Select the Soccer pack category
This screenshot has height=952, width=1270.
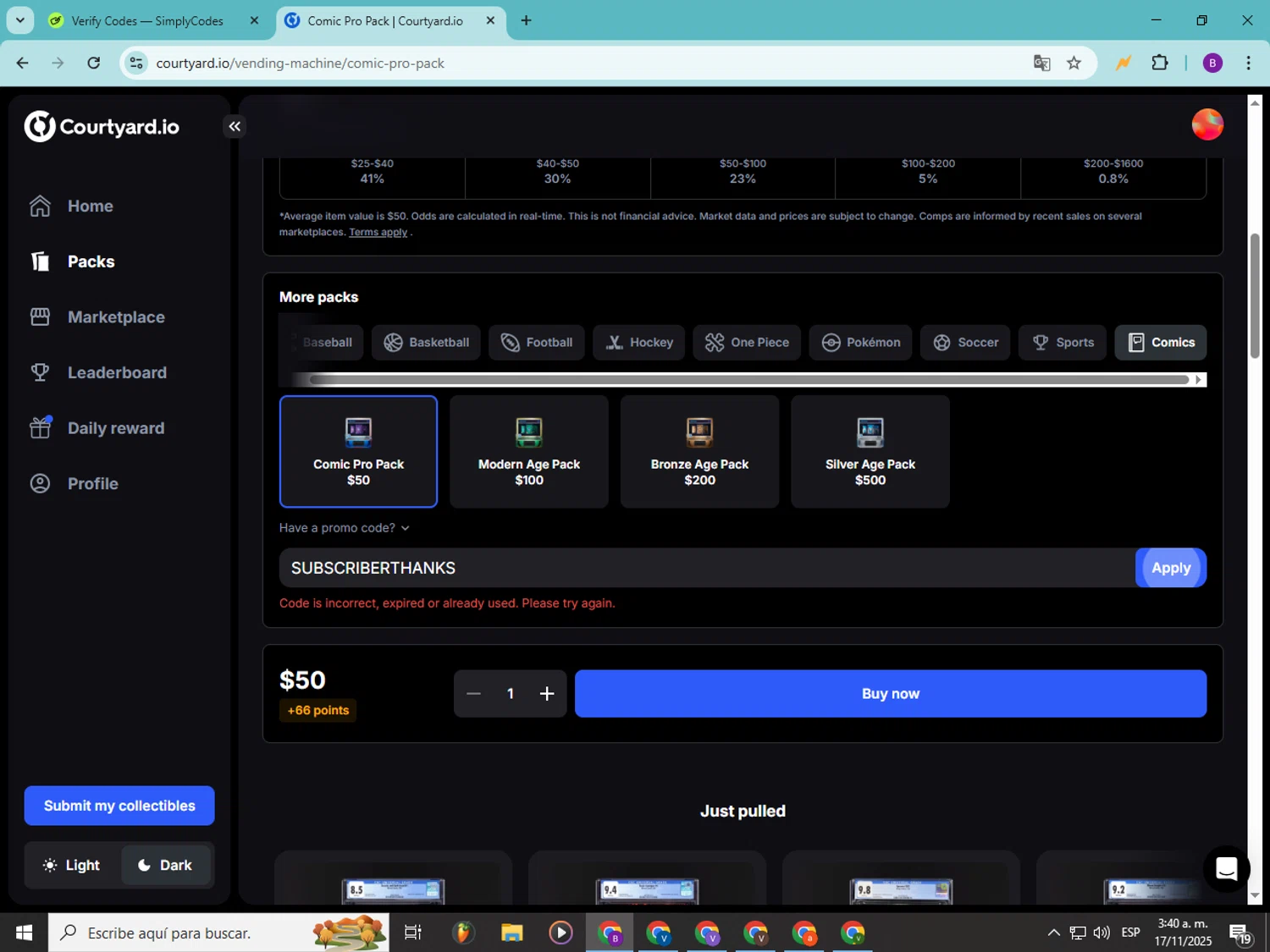click(x=965, y=343)
